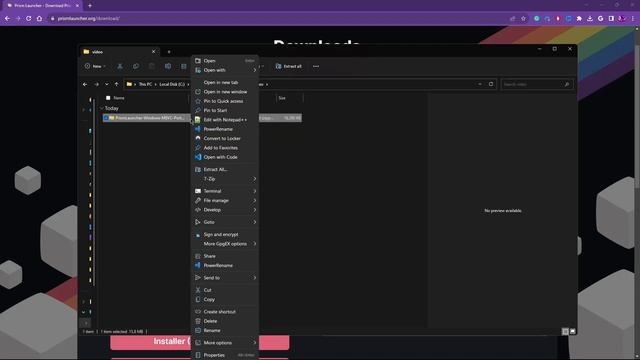Image resolution: width=640 pixels, height=360 pixels.
Task: Expand the File manage submenu
Action: tap(255, 200)
